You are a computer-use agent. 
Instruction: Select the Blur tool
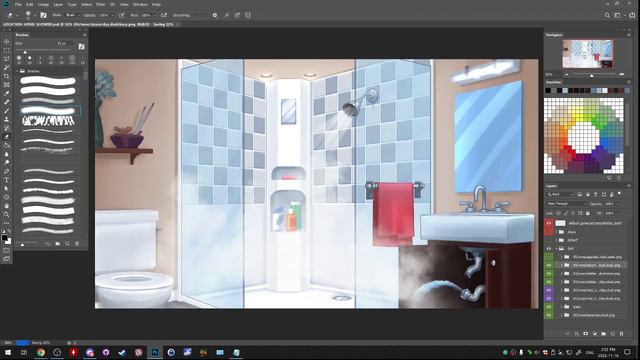[7, 154]
